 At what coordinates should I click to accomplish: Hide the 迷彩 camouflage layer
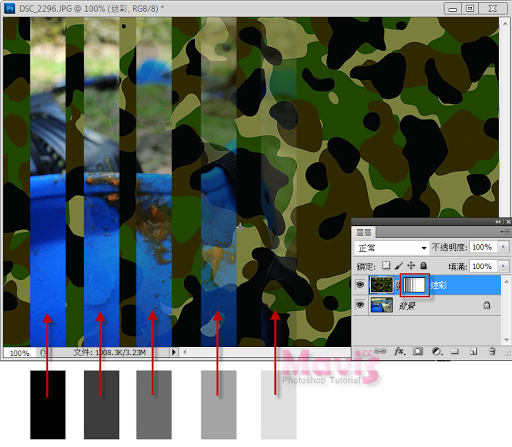pos(360,285)
